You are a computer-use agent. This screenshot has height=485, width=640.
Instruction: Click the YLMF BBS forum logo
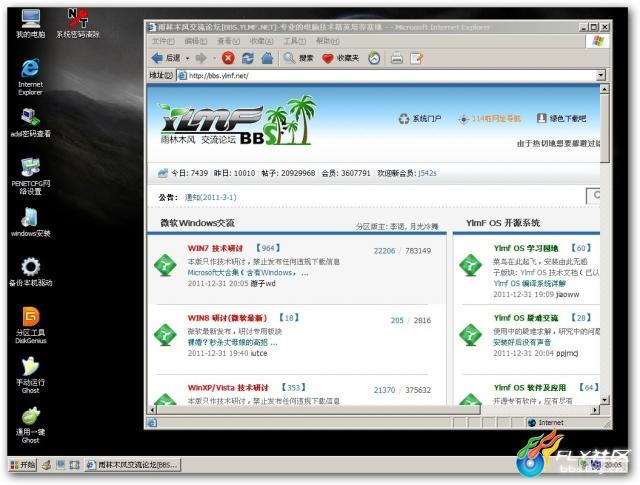pos(237,121)
